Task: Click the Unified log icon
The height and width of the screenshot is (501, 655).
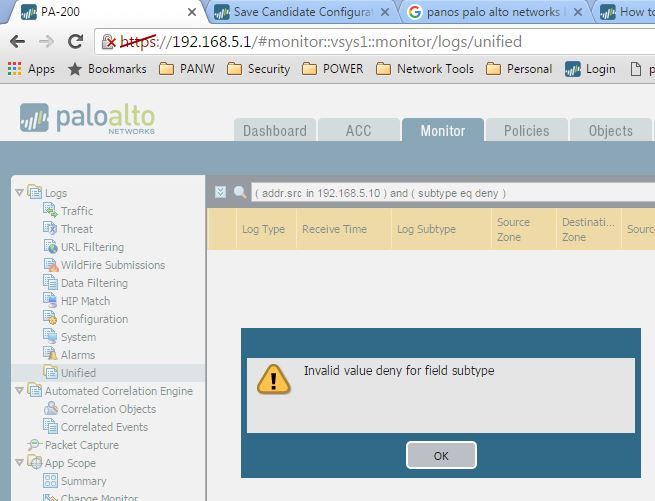Action: [51, 372]
